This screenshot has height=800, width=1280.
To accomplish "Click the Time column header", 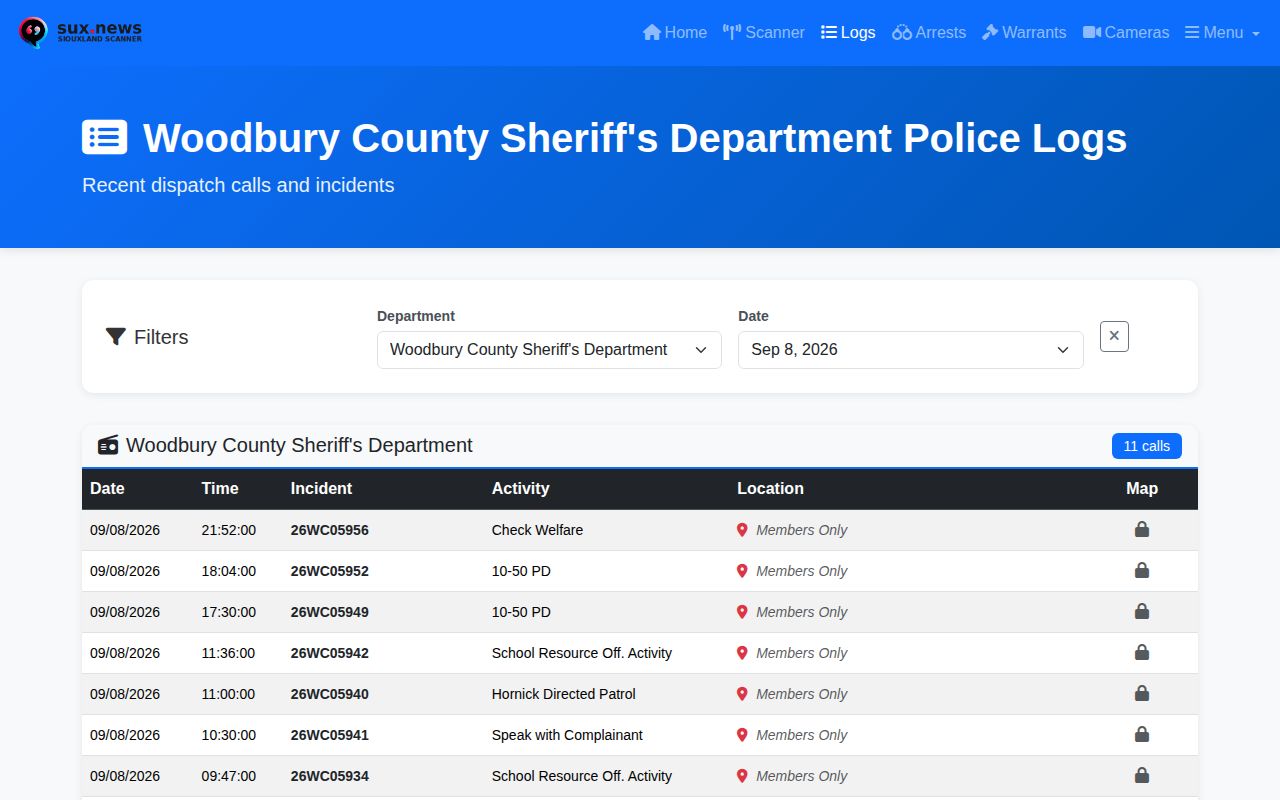I will [x=220, y=489].
